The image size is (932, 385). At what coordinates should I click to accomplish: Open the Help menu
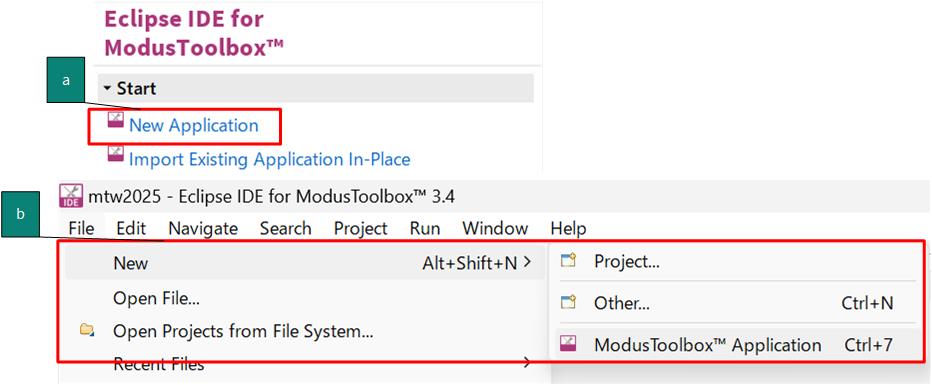click(568, 228)
